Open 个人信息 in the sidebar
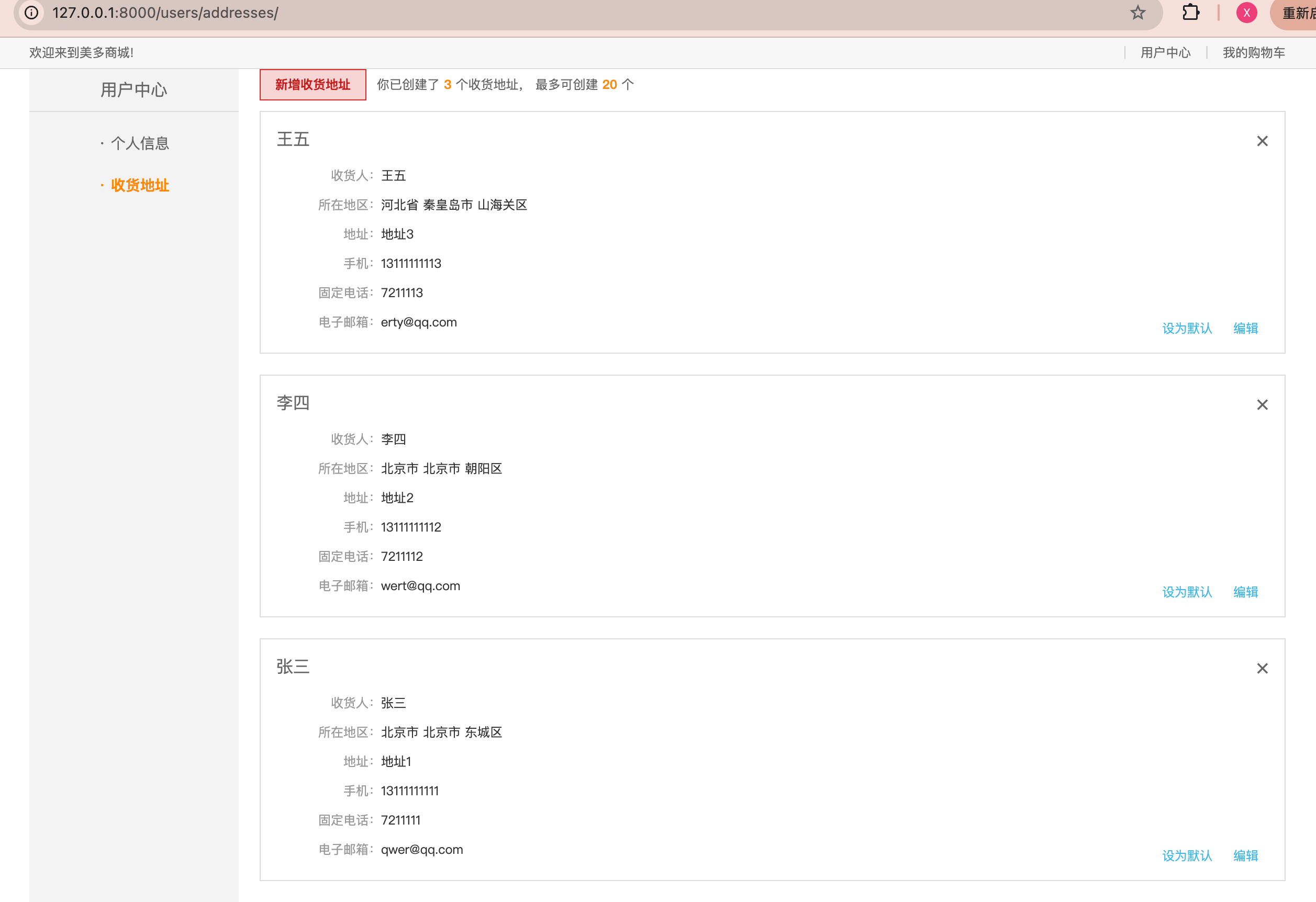Viewport: 1316px width, 902px height. coord(140,143)
